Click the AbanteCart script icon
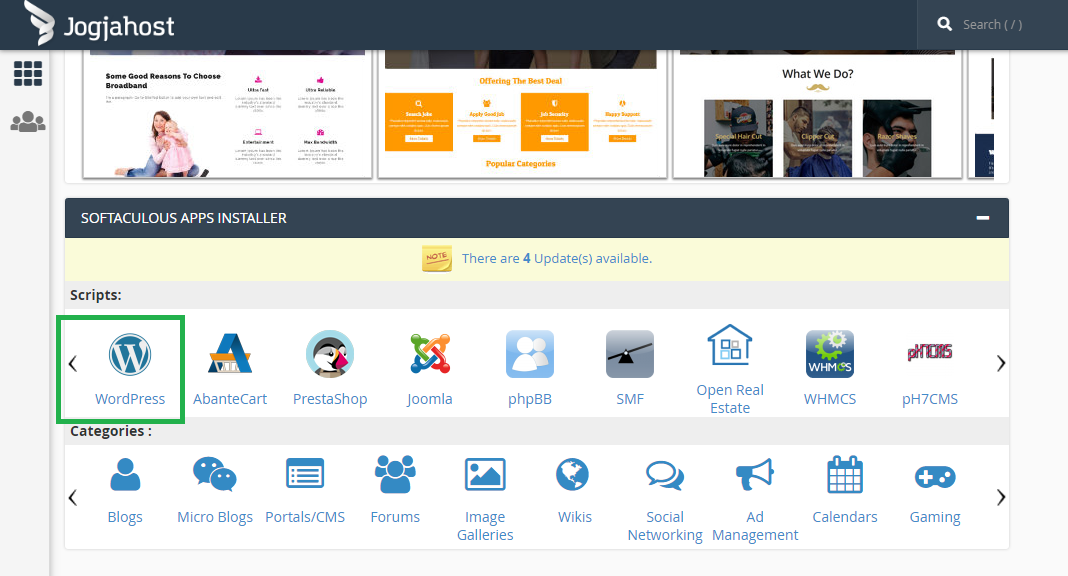This screenshot has width=1068, height=576. (x=230, y=354)
